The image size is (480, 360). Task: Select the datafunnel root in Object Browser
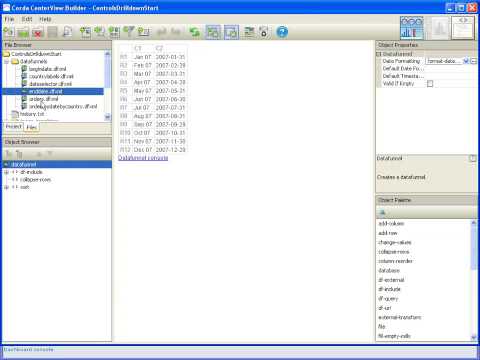coord(23,164)
